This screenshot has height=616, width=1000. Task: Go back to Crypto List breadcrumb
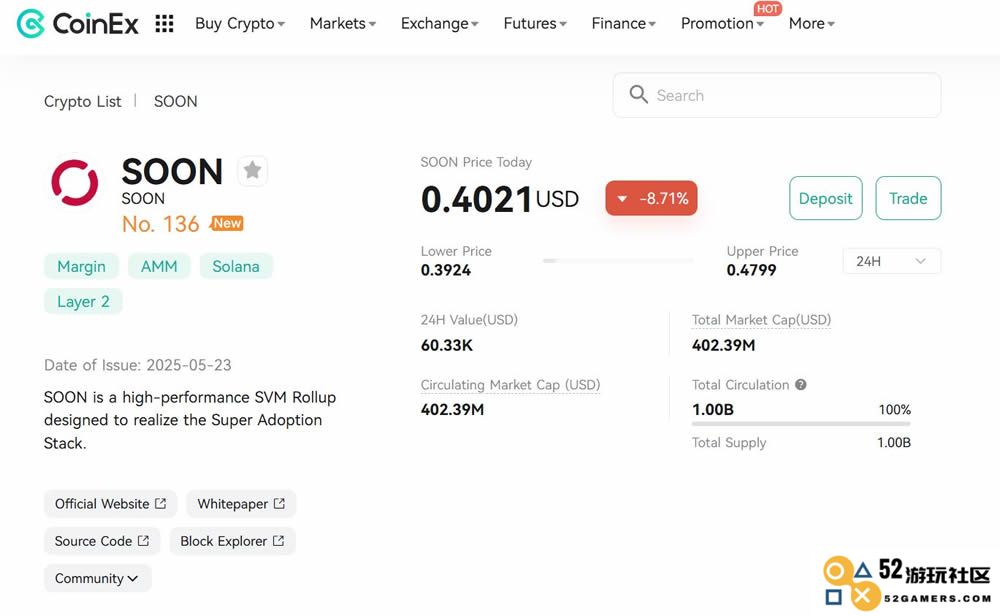82,101
